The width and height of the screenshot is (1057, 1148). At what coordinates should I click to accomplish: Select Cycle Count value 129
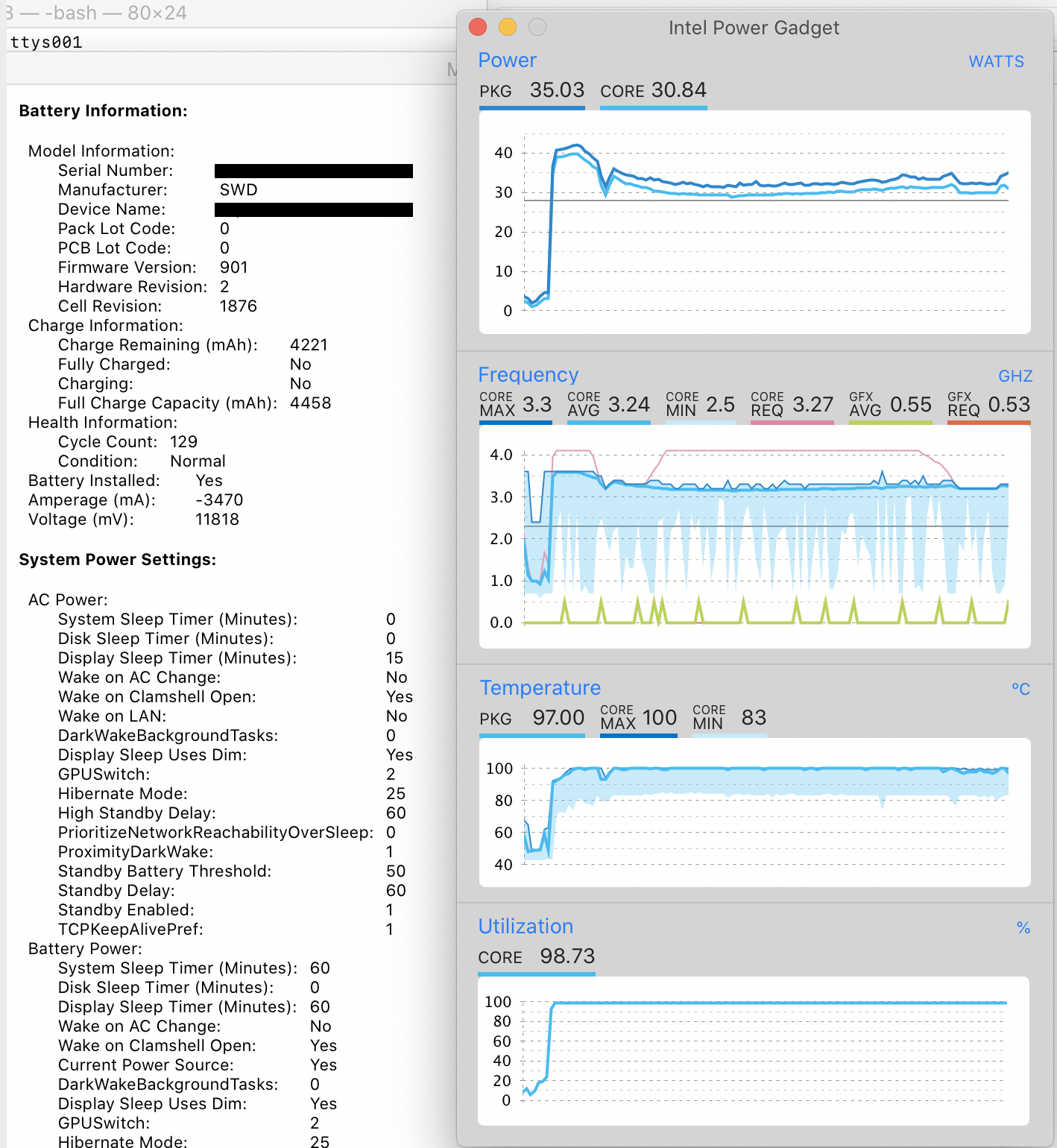183,442
